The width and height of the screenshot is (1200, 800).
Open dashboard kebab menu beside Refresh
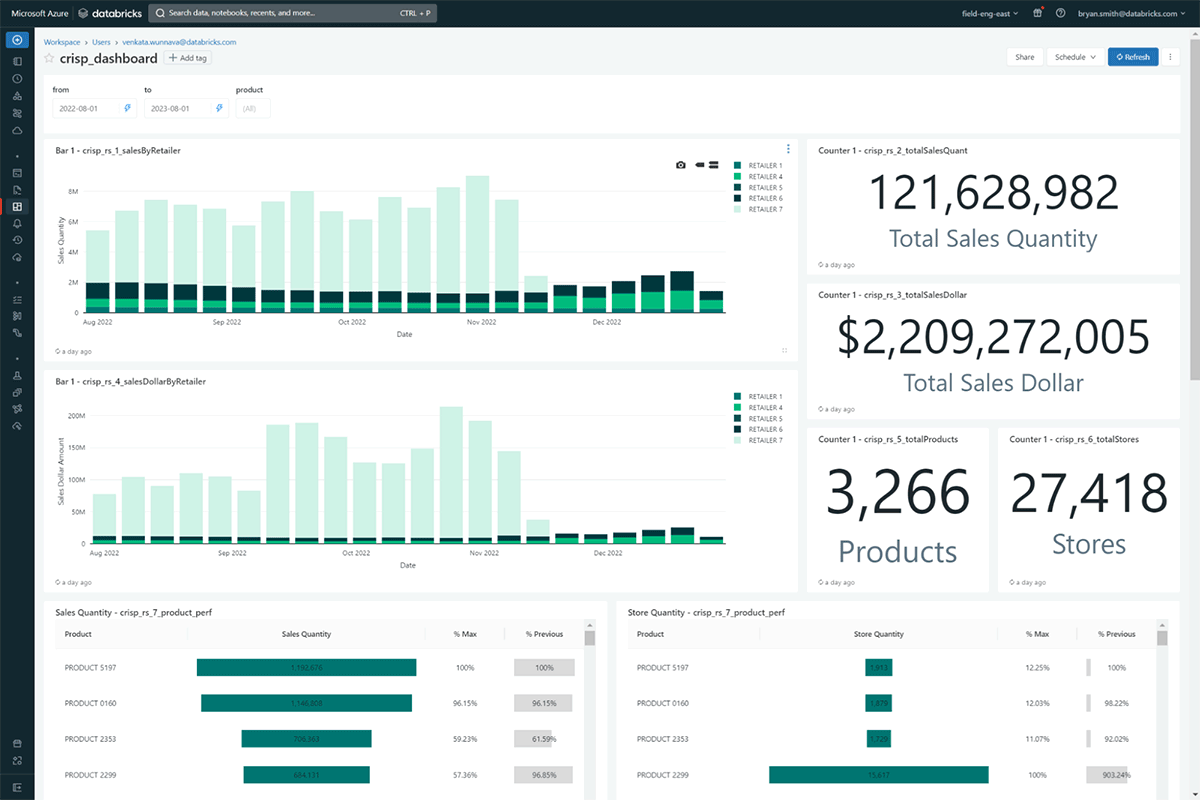coord(1171,57)
